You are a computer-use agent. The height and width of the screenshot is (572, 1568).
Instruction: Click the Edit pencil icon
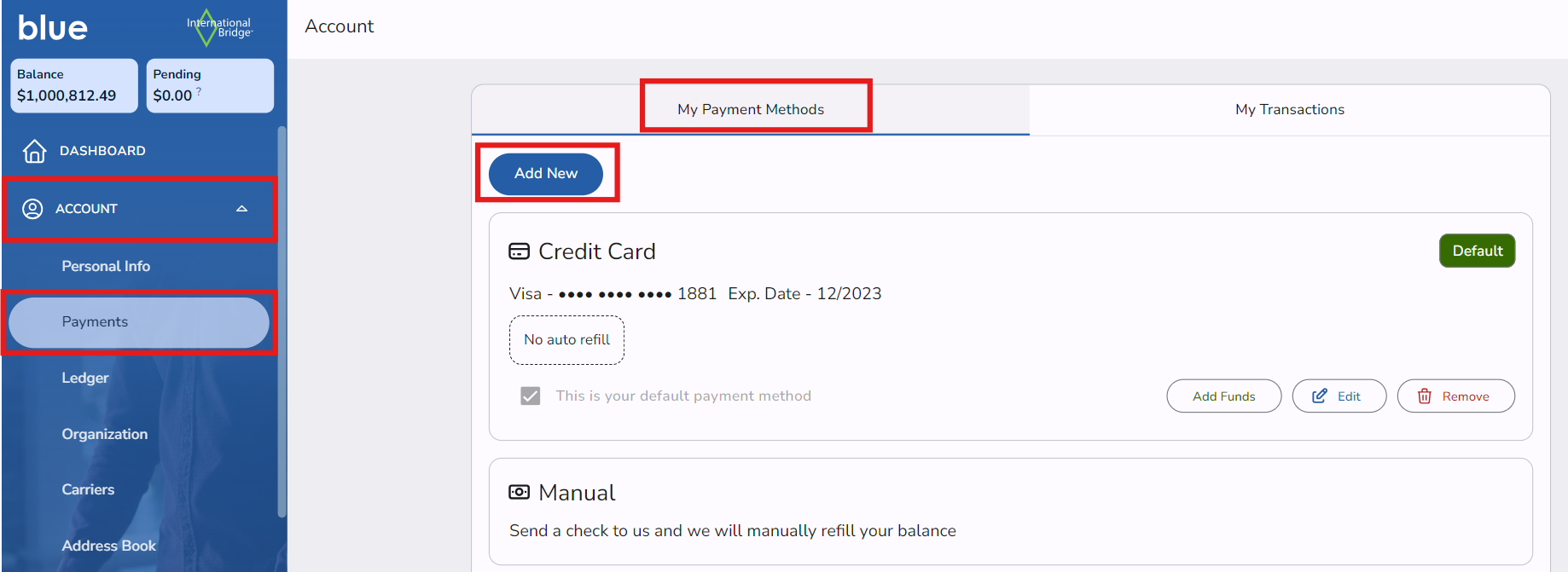1320,396
